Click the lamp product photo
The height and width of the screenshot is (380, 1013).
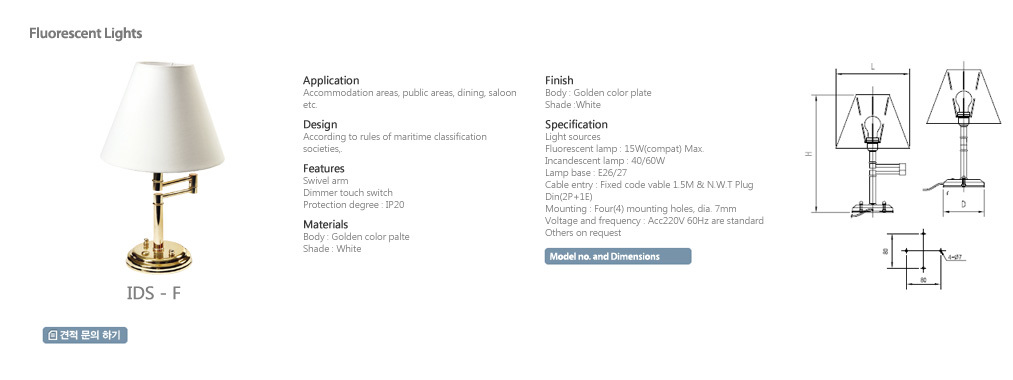tap(162, 167)
